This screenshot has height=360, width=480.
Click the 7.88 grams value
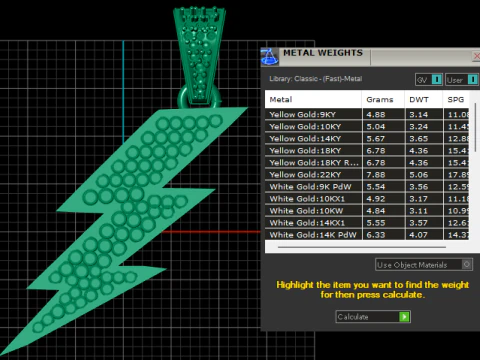[x=376, y=175]
